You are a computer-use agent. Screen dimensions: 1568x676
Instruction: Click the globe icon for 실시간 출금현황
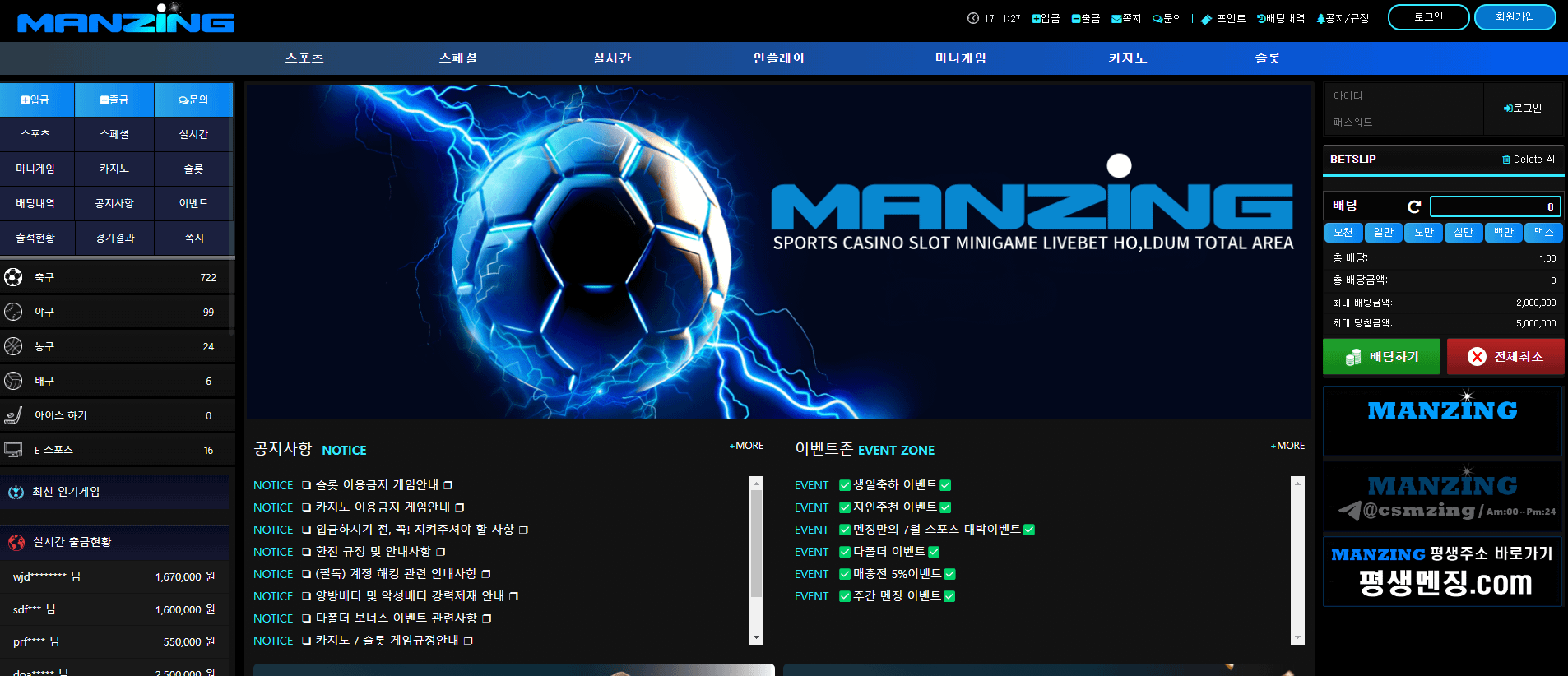point(16,542)
